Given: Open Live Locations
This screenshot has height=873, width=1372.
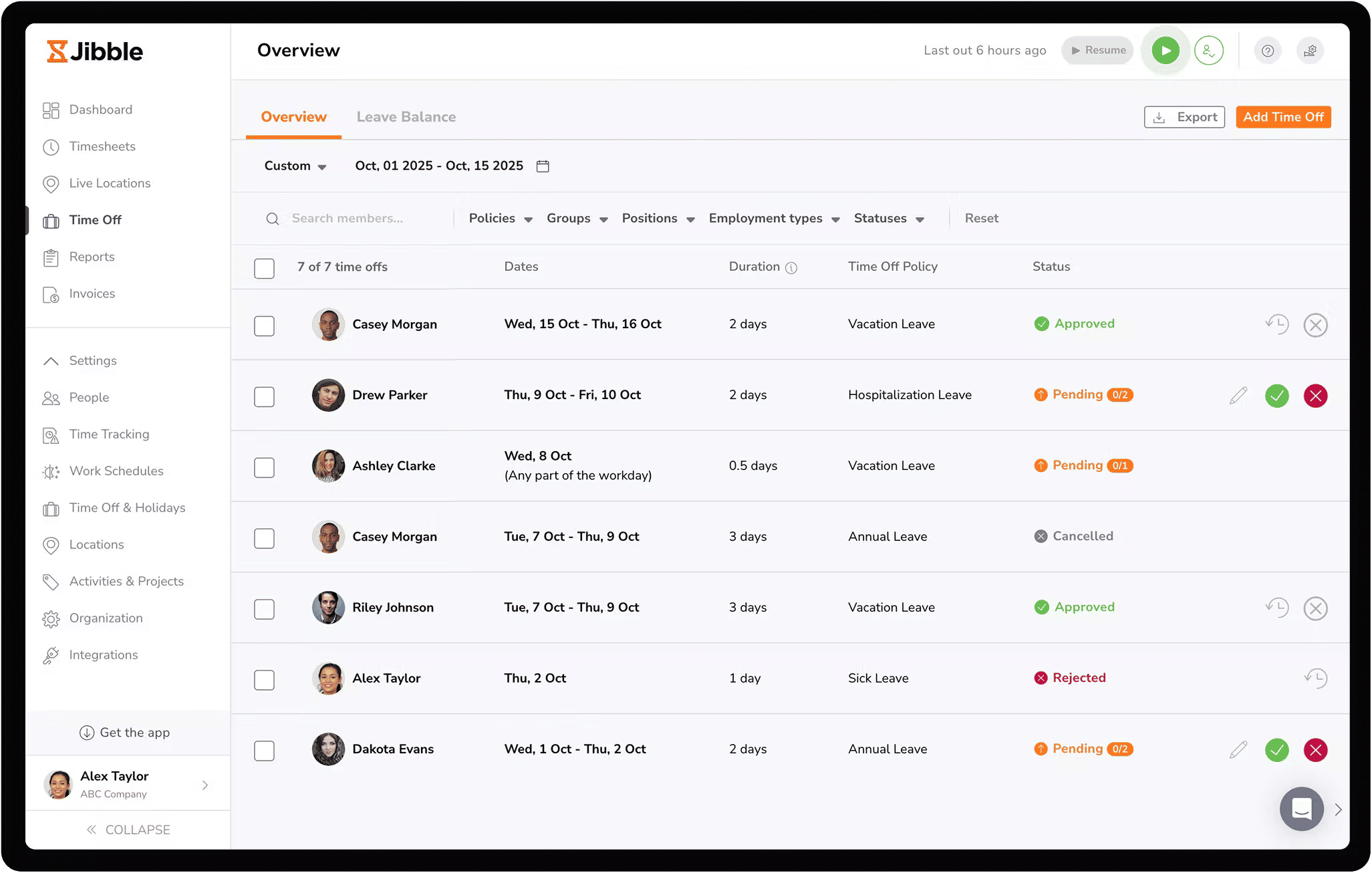Looking at the screenshot, I should 109,182.
